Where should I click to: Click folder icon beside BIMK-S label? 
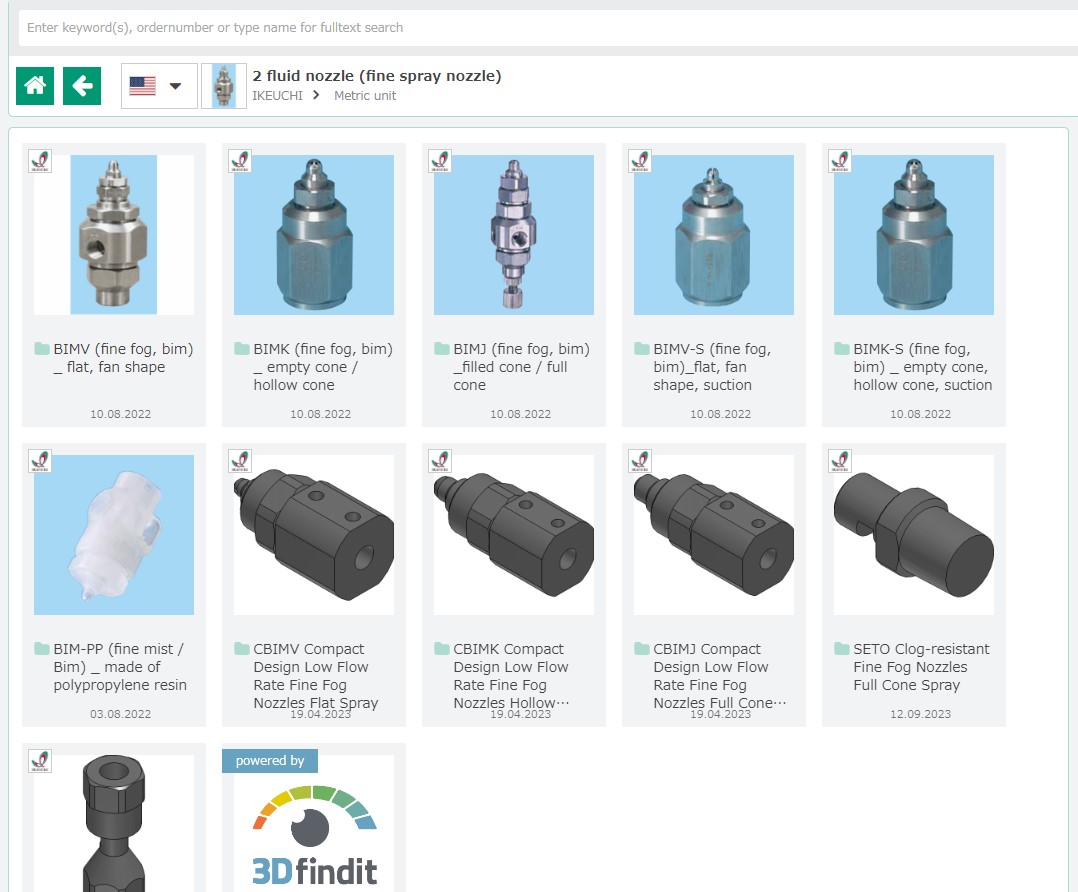pyautogui.click(x=842, y=349)
